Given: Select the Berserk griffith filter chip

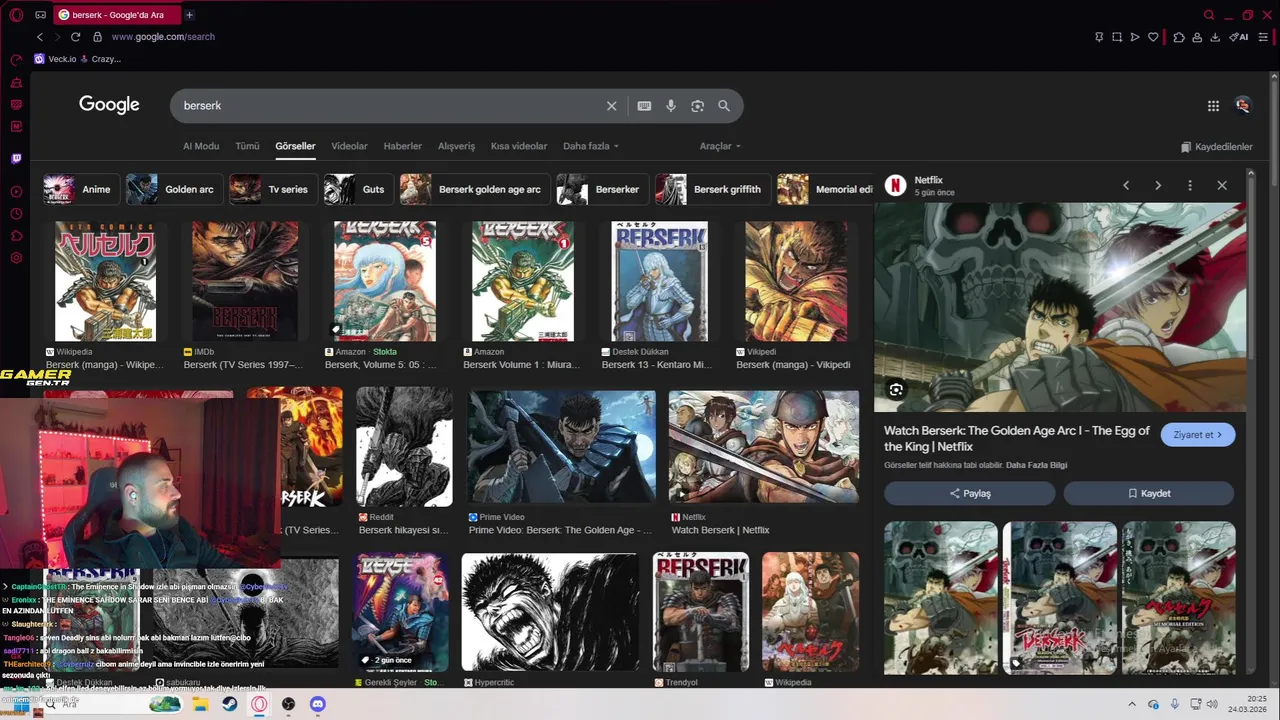Looking at the screenshot, I should 713,189.
